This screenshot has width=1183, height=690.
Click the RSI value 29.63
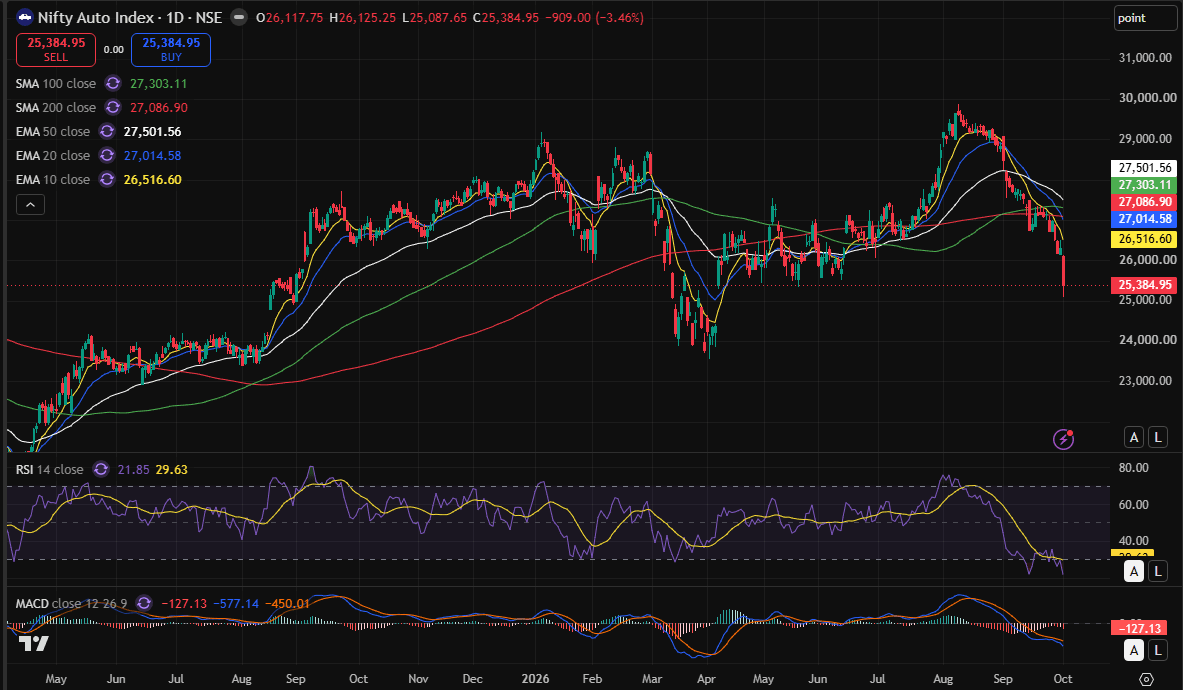click(x=171, y=470)
